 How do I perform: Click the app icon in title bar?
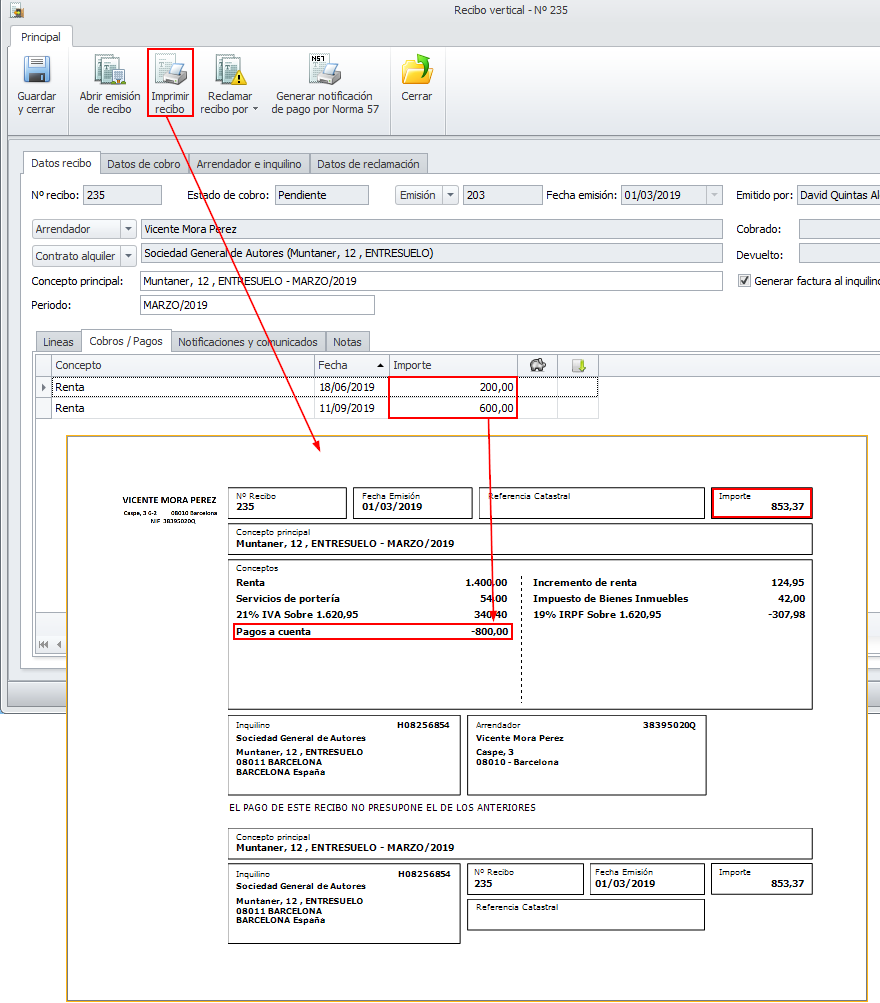click(16, 10)
